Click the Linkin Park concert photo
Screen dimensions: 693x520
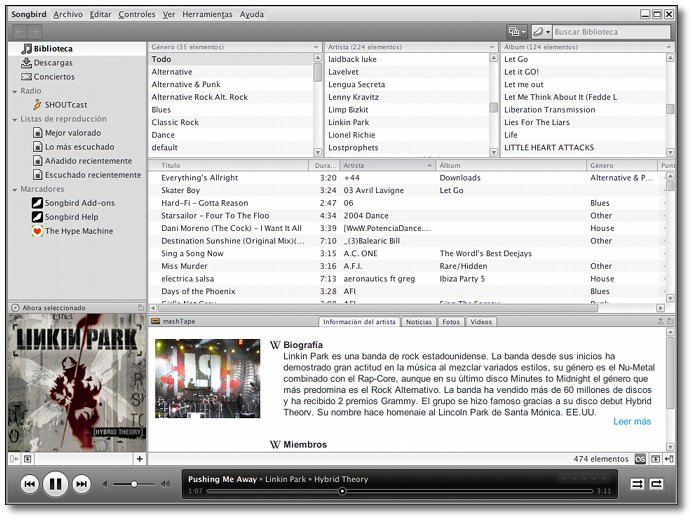point(208,379)
